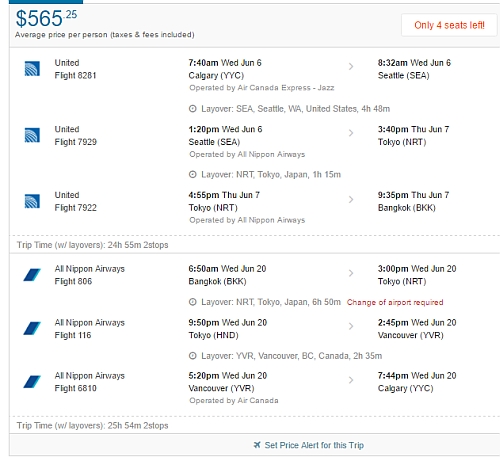Click return Trip Time 25h 54m summary
Image resolution: width=500 pixels, height=457 pixels.
(x=92, y=426)
